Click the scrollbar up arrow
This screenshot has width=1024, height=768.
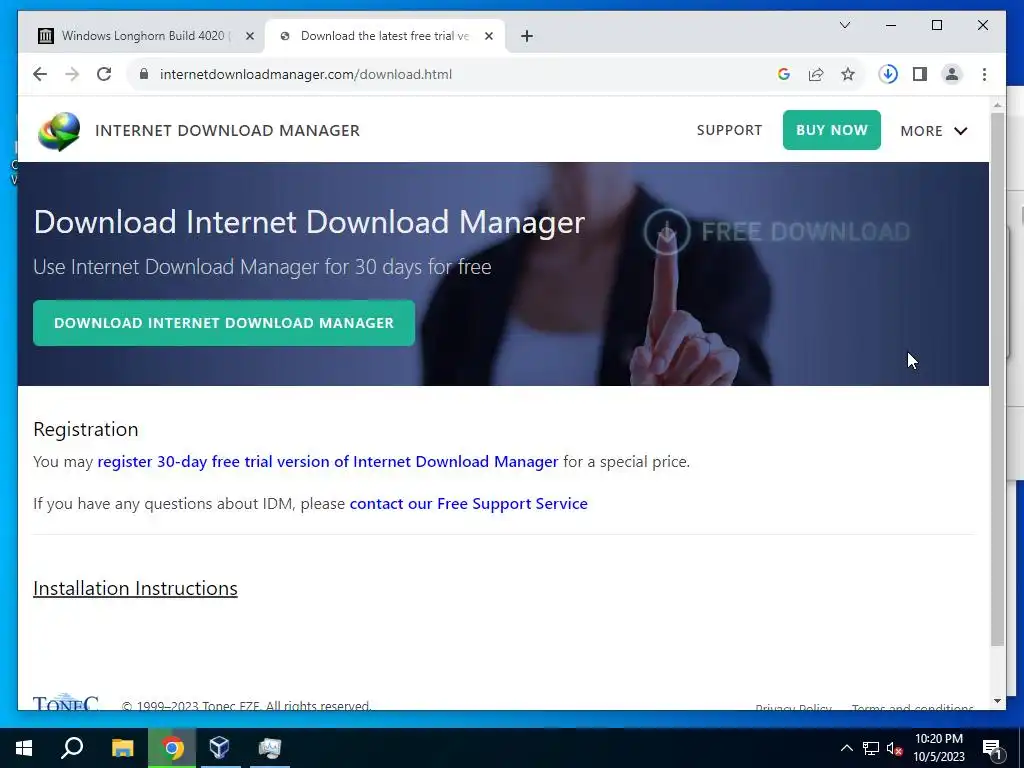click(997, 104)
